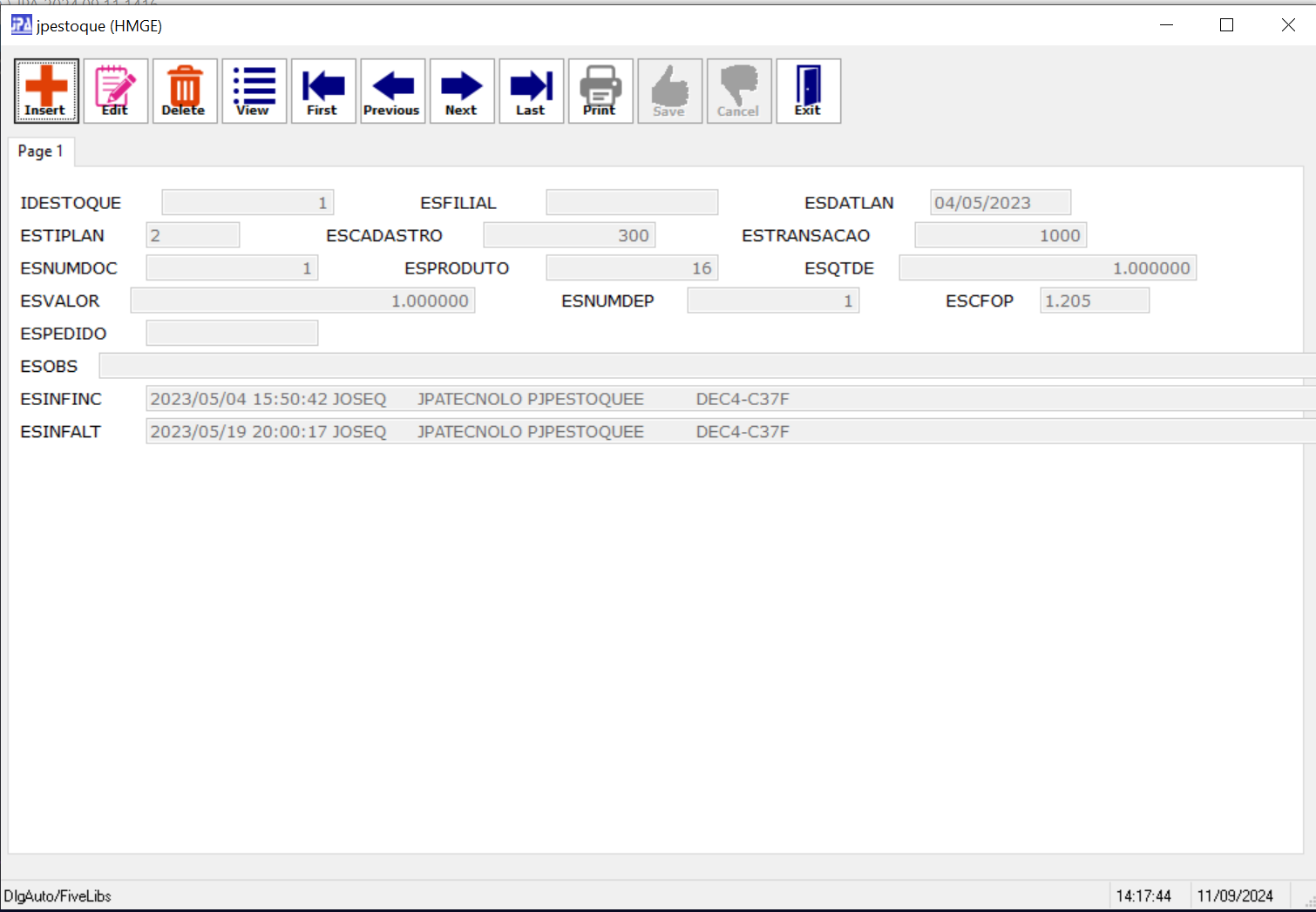Screen dimensions: 1316x912
Task: Jump to the Last record
Action: [x=531, y=91]
